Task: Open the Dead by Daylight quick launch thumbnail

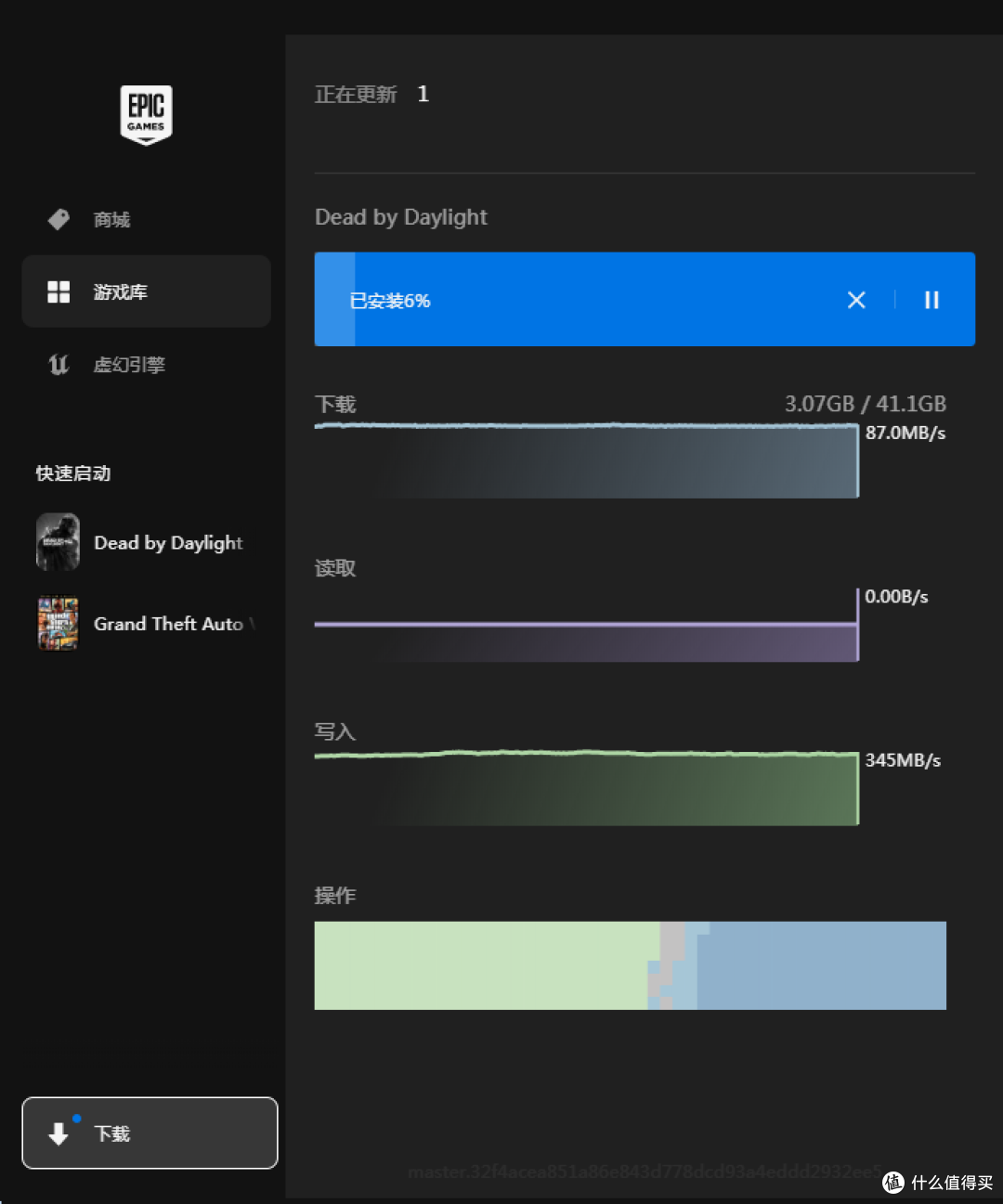Action: tap(58, 542)
